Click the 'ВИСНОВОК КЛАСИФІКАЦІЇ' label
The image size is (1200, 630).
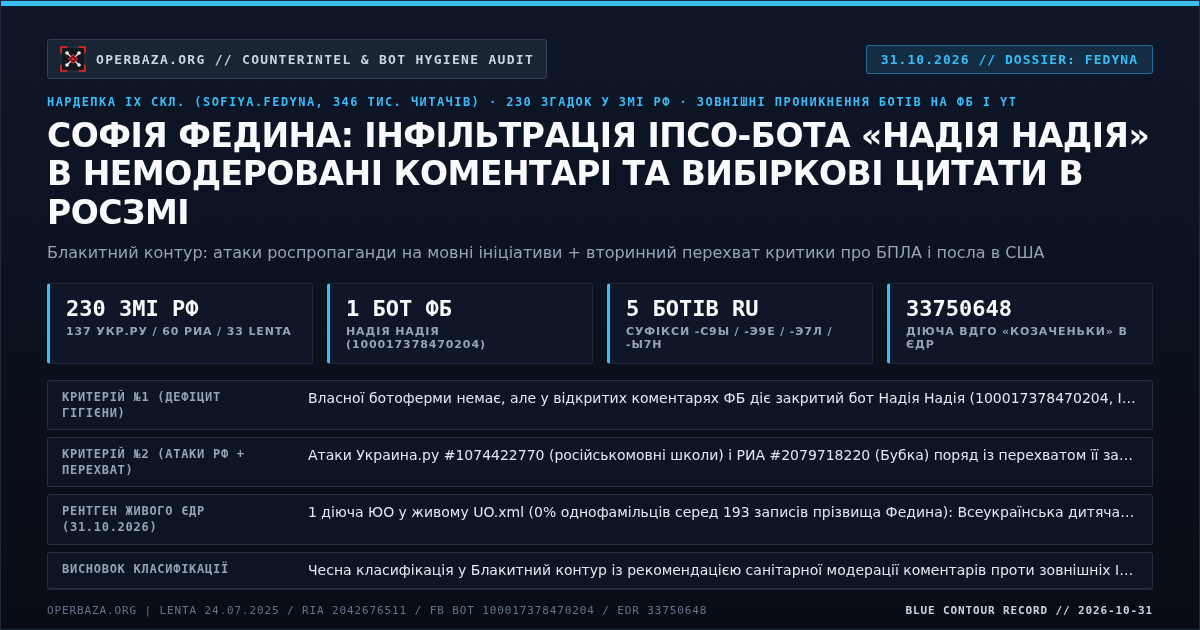pos(145,569)
